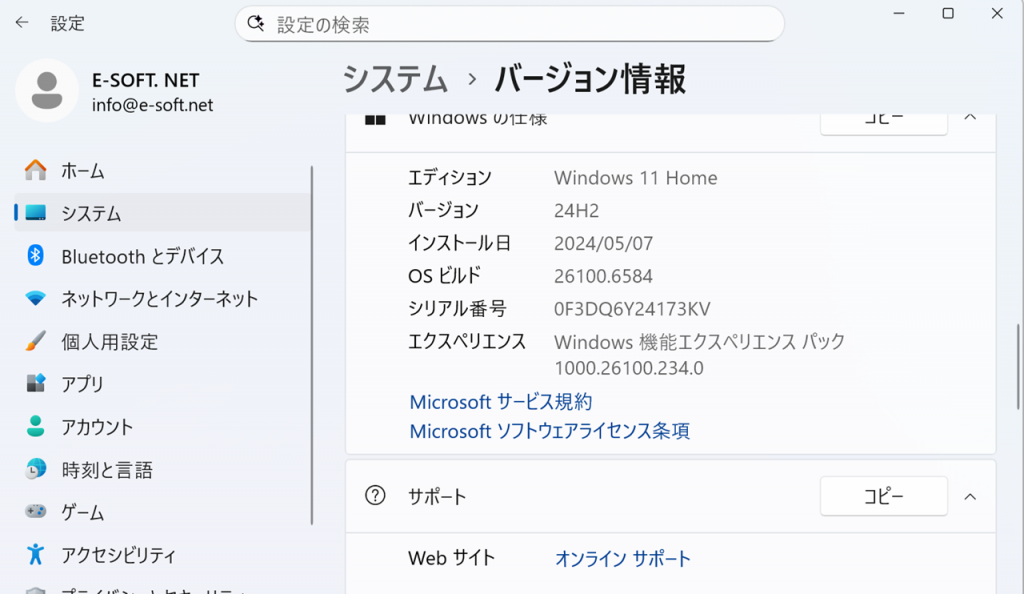Viewport: 1024px width, 594px height.
Task: Copy the Windows specifications info
Action: pos(883,120)
